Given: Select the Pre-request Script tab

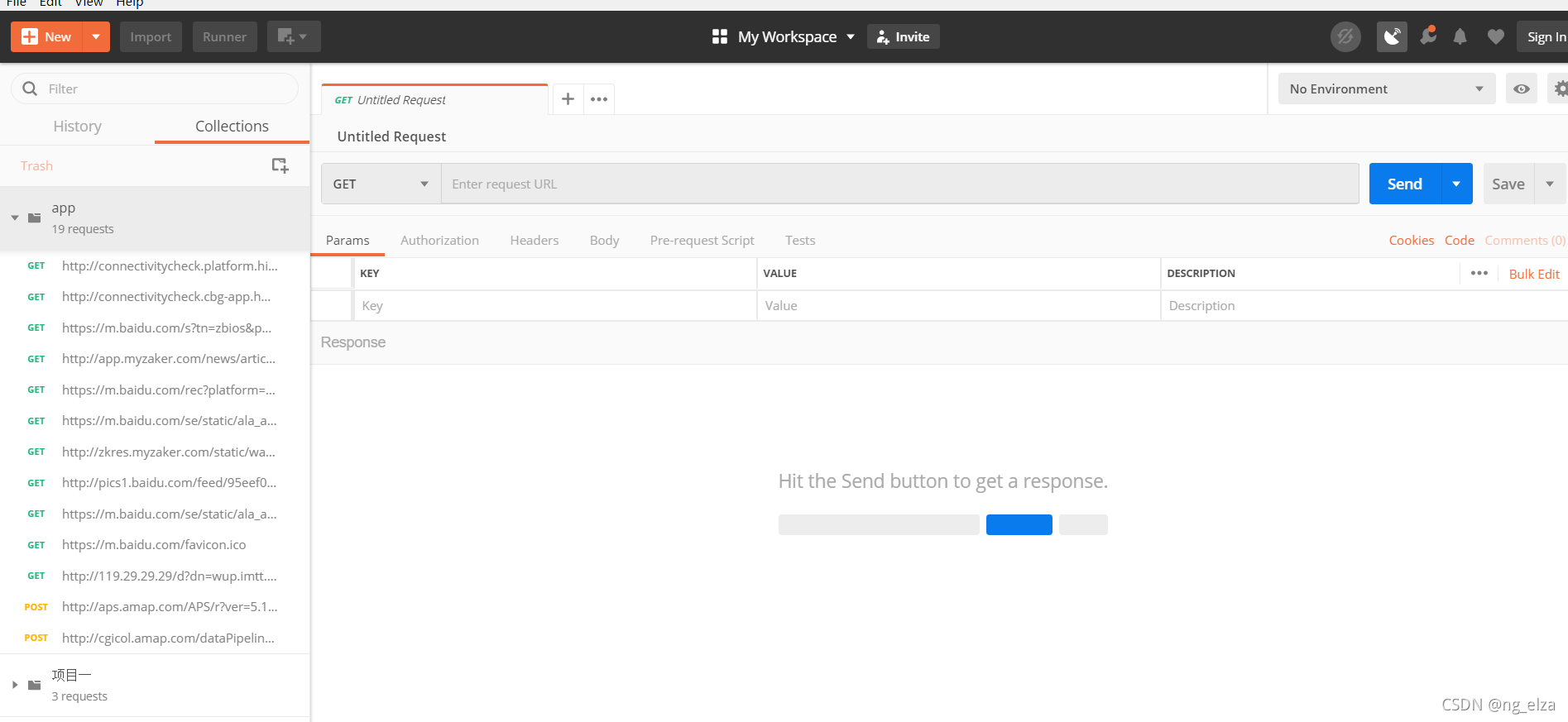Looking at the screenshot, I should (x=702, y=240).
